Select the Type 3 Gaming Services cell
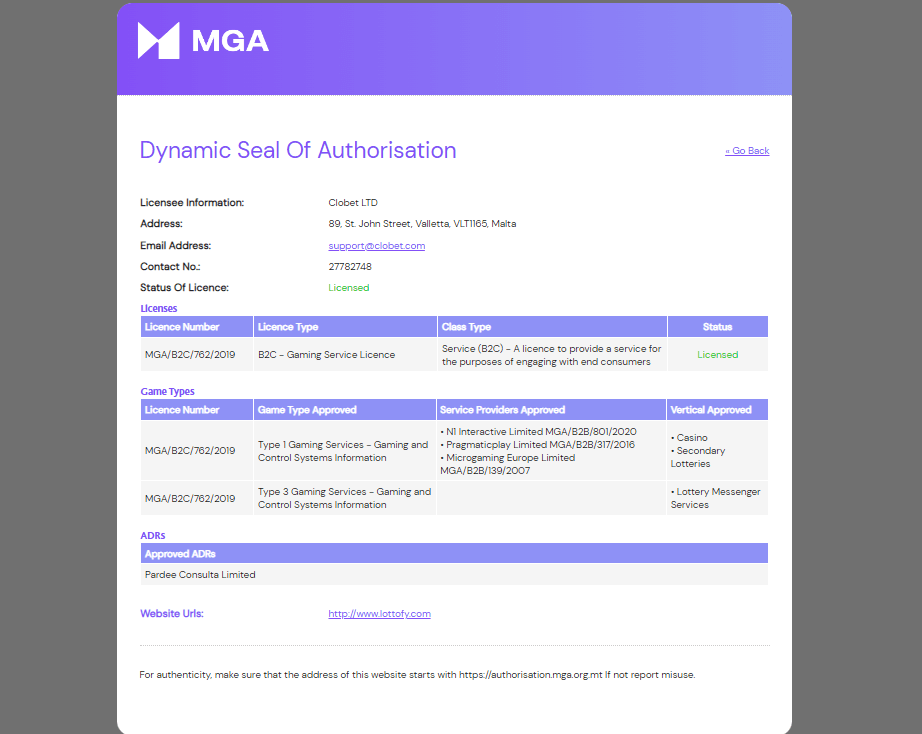The image size is (922, 734). pyautogui.click(x=345, y=498)
